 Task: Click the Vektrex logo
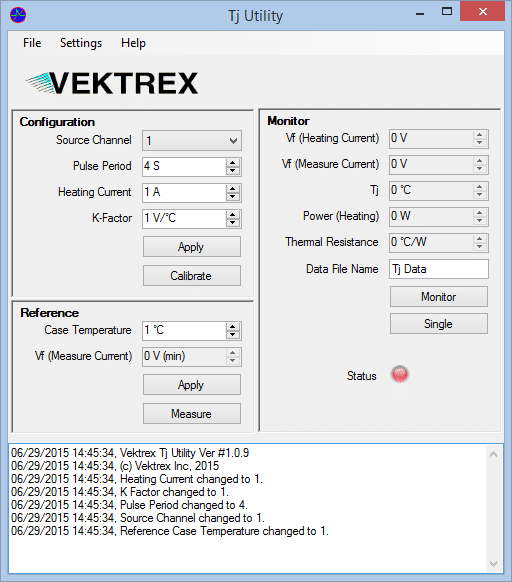[111, 82]
